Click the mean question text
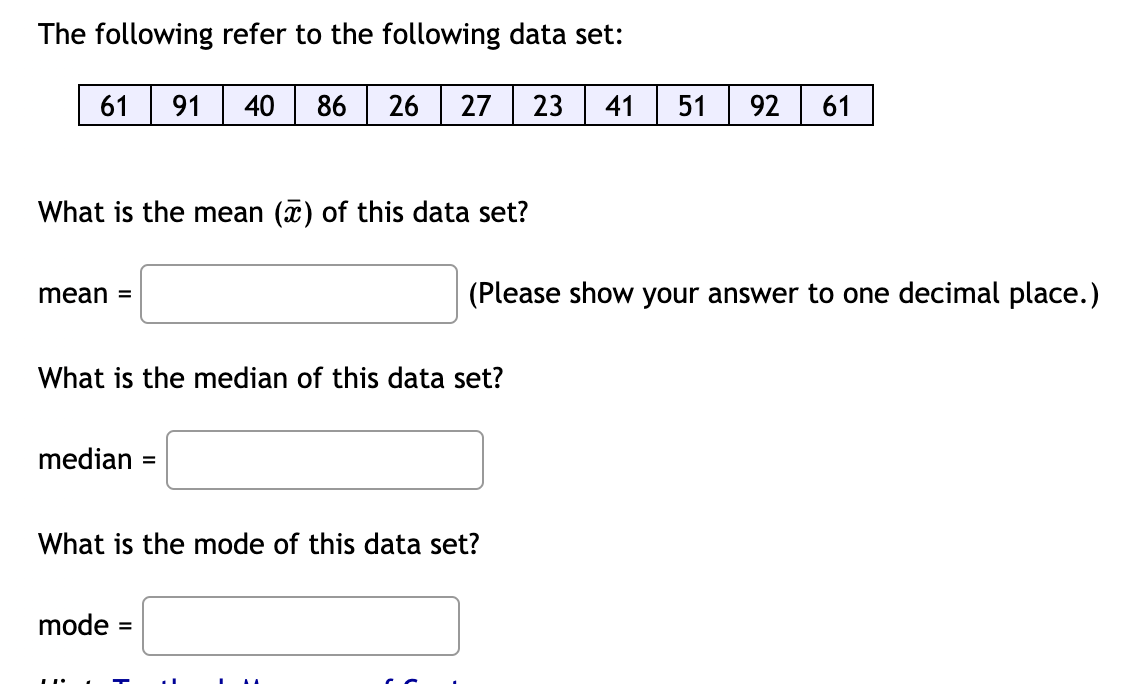This screenshot has width=1146, height=684. 283,212
